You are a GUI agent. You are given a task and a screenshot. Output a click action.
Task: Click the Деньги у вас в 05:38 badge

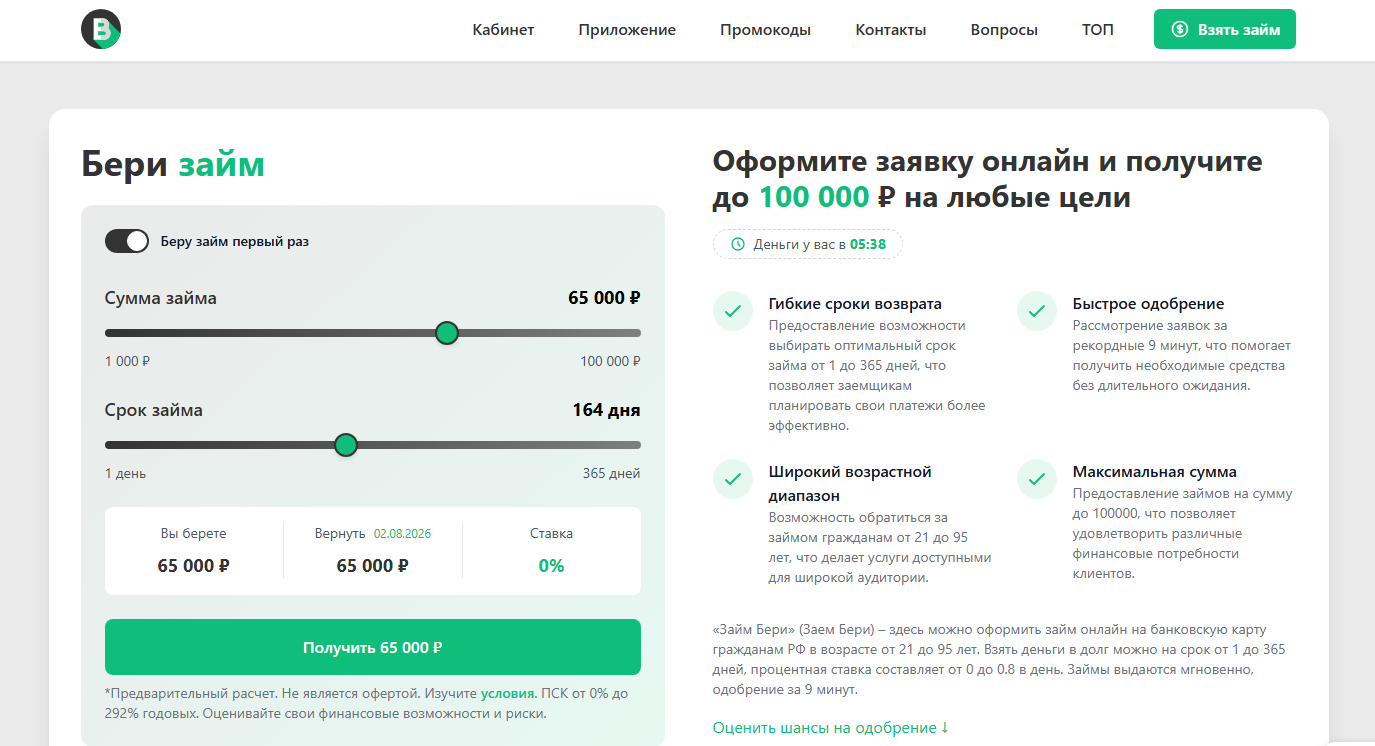[x=808, y=244]
